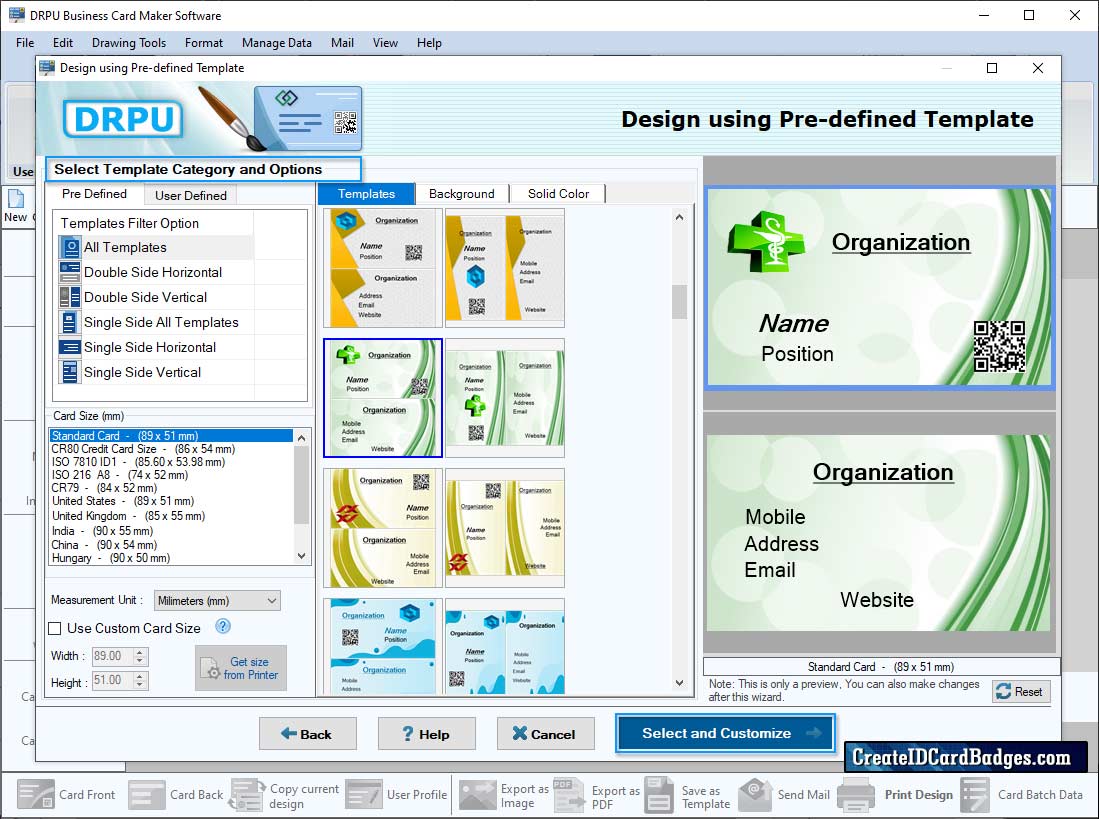Click the Export as Image icon
This screenshot has height=819, width=1099.
[477, 794]
